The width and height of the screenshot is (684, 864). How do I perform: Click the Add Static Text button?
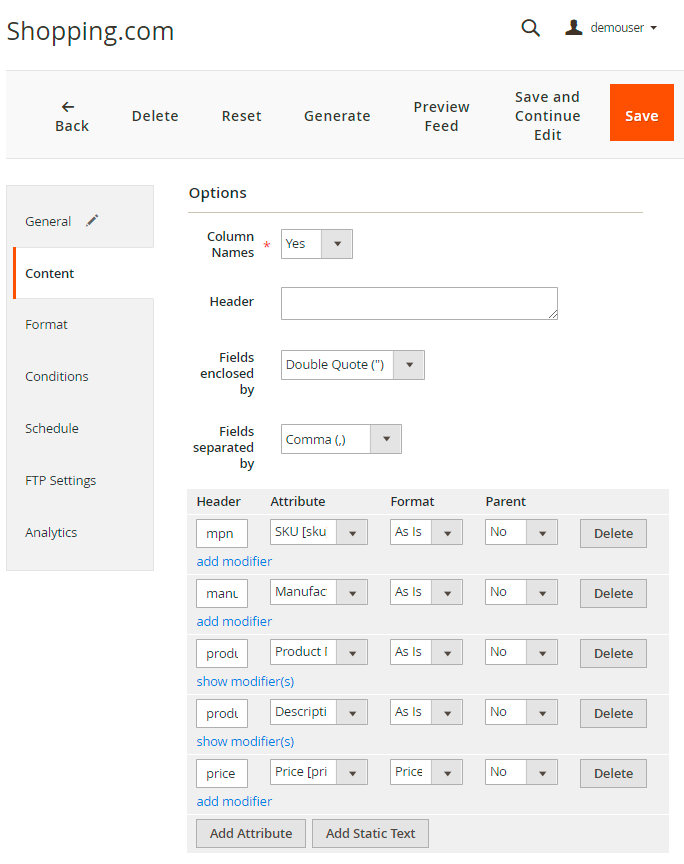tap(370, 833)
